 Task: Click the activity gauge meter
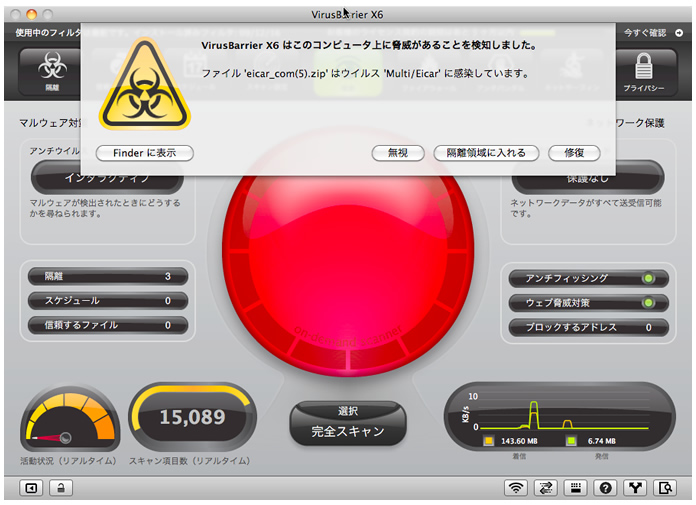click(x=70, y=418)
